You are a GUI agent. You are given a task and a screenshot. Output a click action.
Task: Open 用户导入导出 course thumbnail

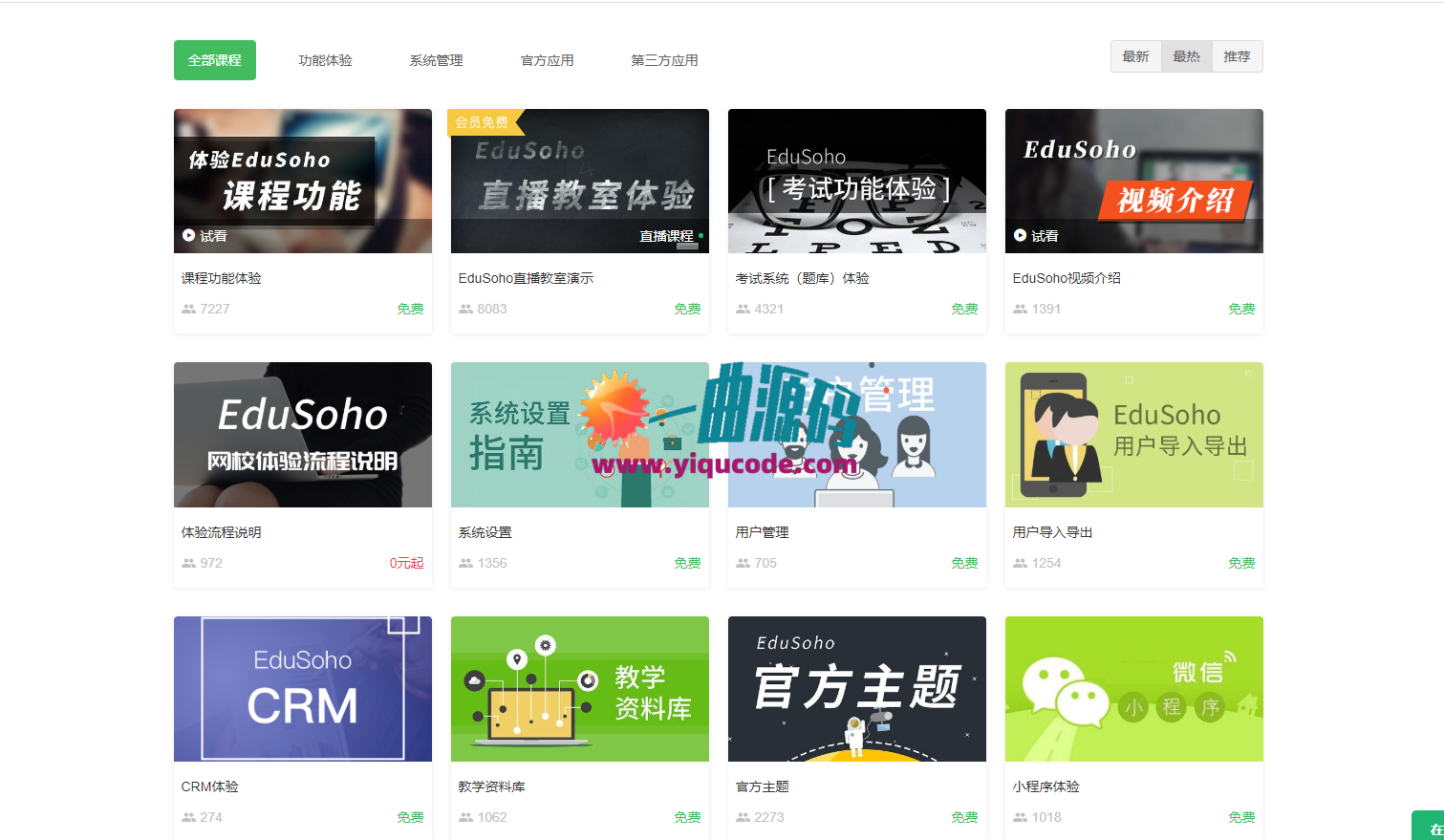point(1134,435)
